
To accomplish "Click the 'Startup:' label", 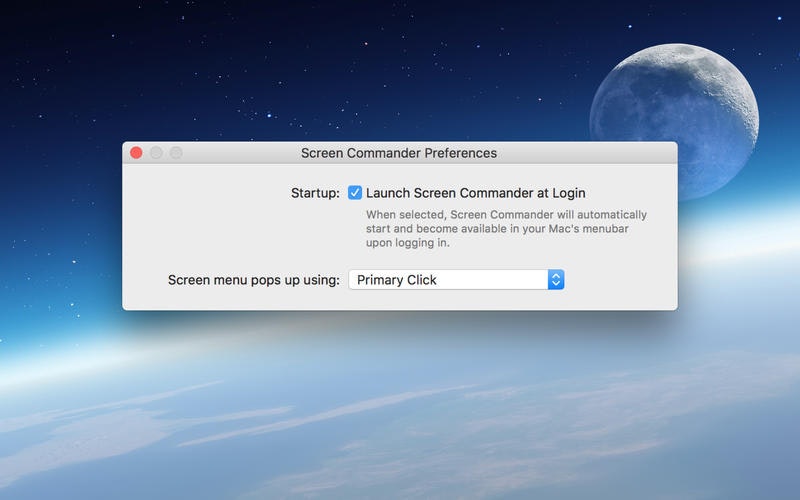I will click(315, 193).
